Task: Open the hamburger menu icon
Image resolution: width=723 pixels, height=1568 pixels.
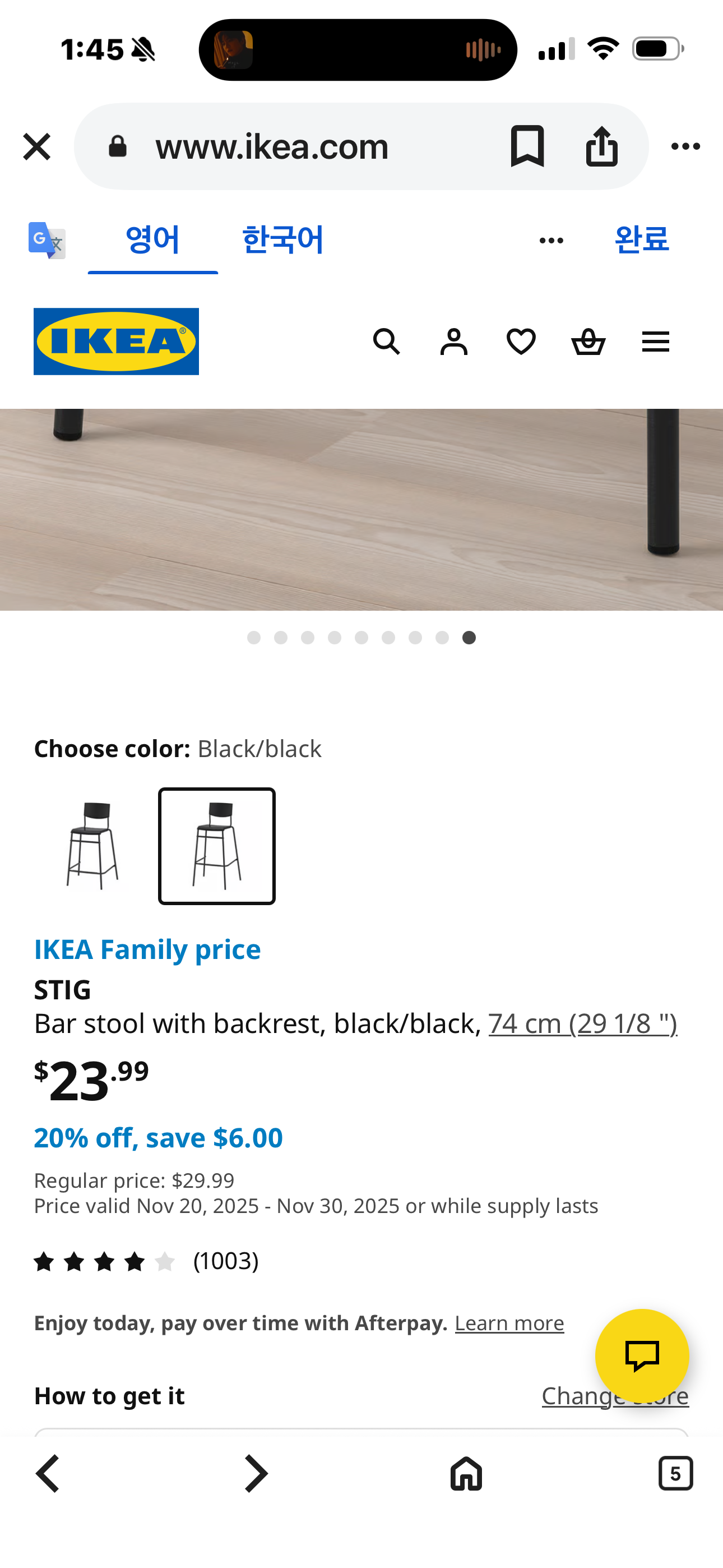Action: (655, 342)
